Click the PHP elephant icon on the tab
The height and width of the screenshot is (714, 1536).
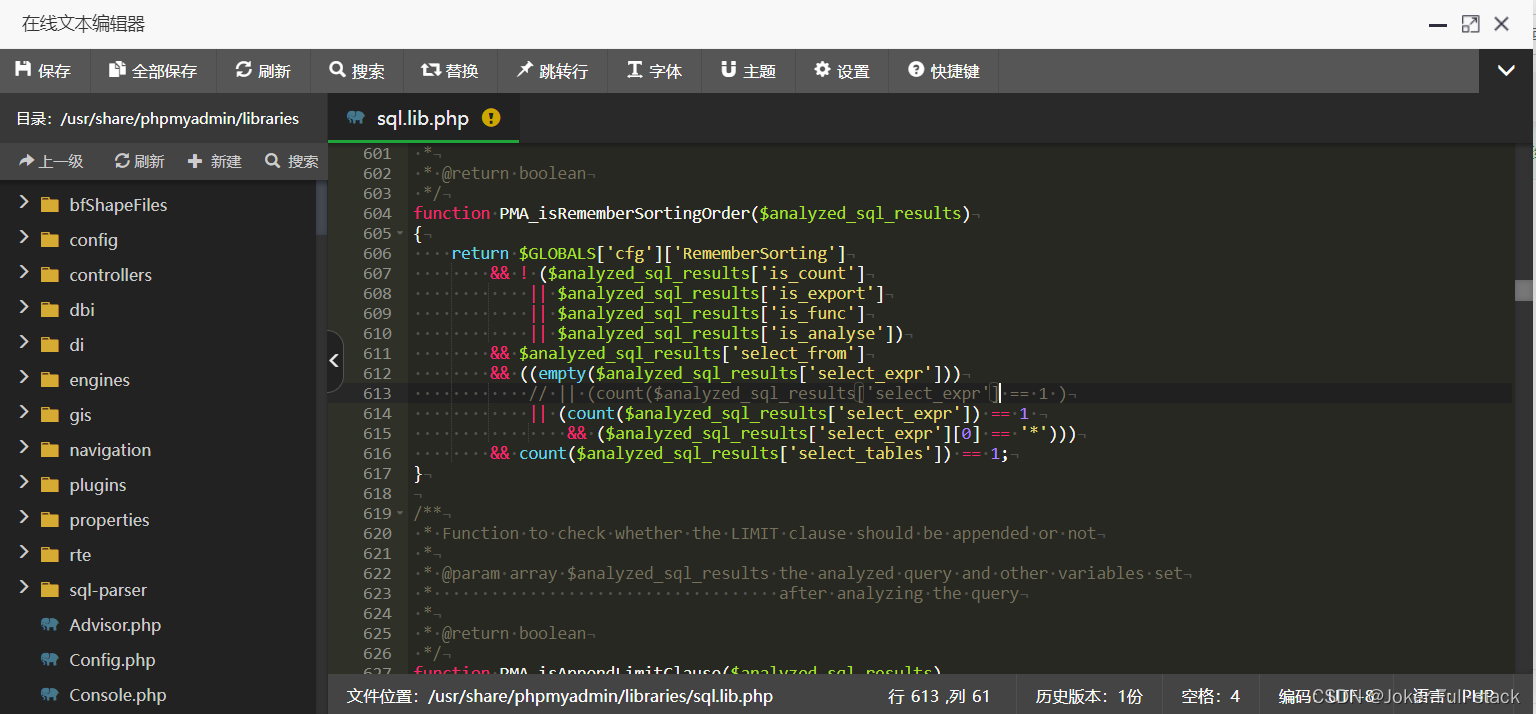357,117
